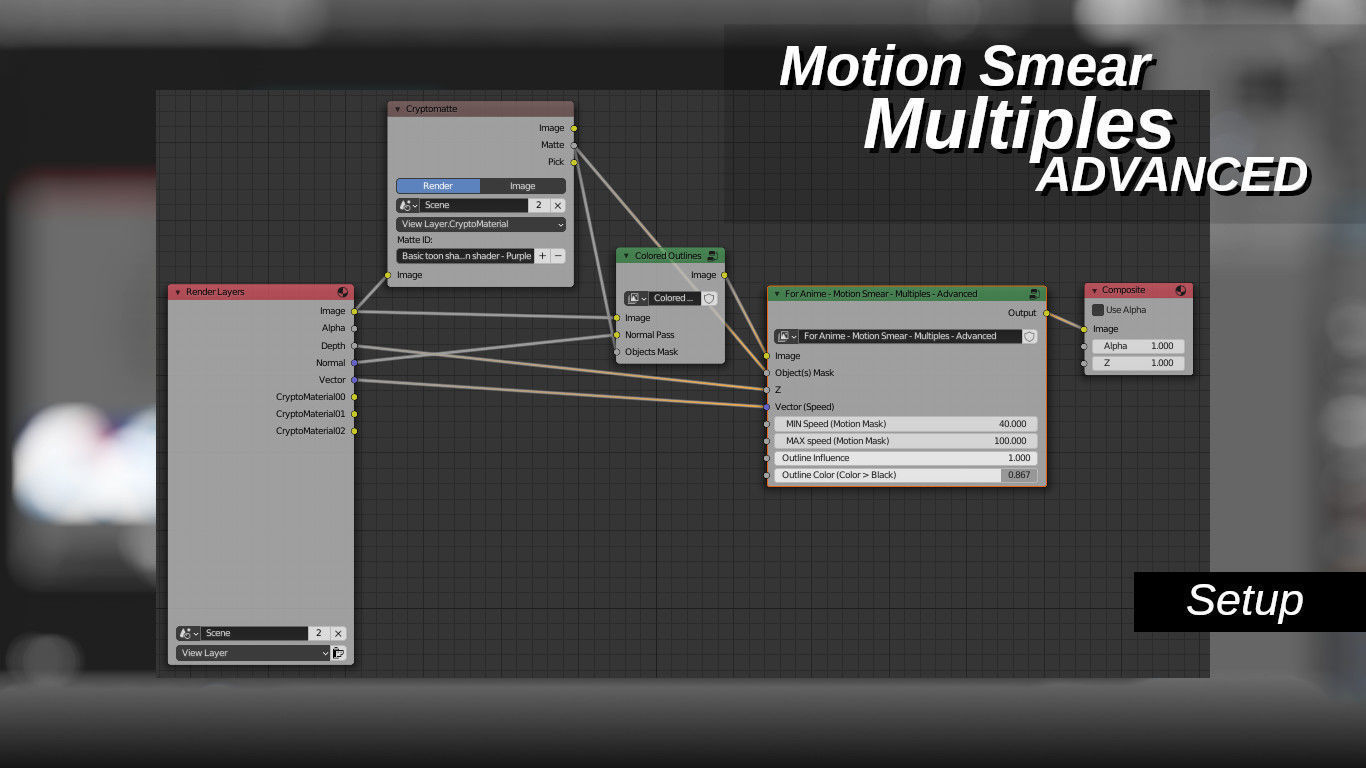Click the render icon on Render Layers node header
The height and width of the screenshot is (768, 1366).
coord(344,292)
